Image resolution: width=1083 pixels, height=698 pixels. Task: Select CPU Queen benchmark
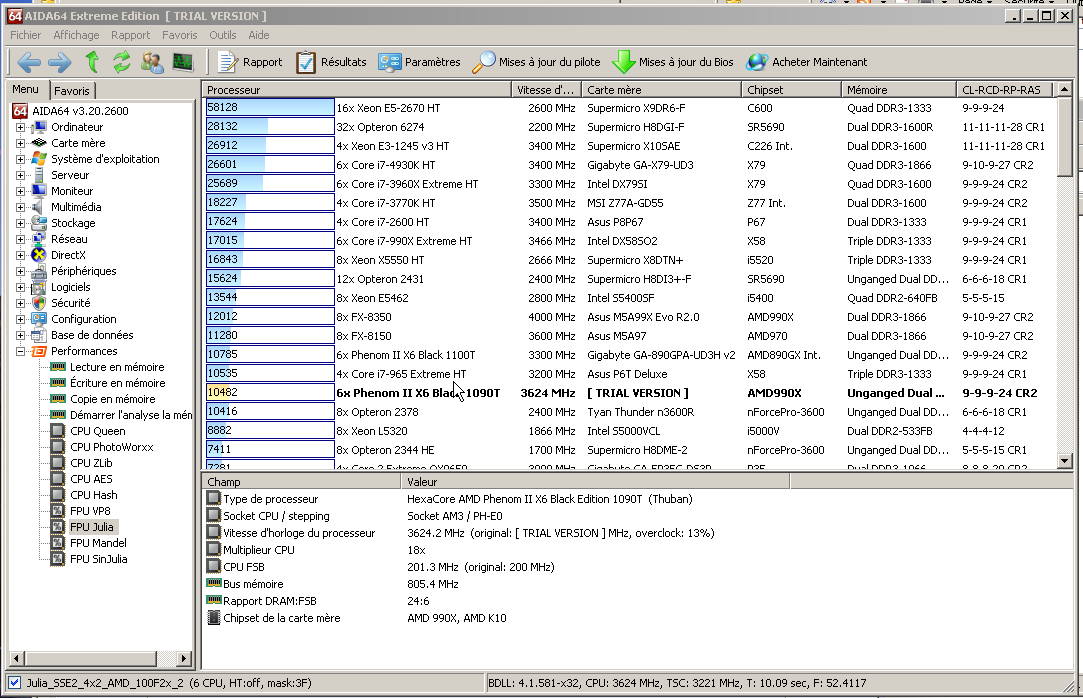[x=97, y=431]
